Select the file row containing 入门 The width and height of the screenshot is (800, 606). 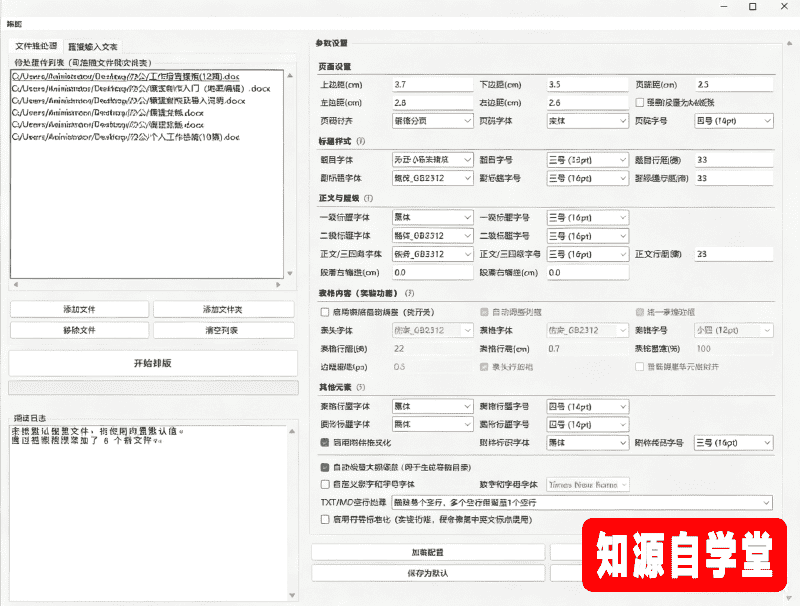point(146,88)
